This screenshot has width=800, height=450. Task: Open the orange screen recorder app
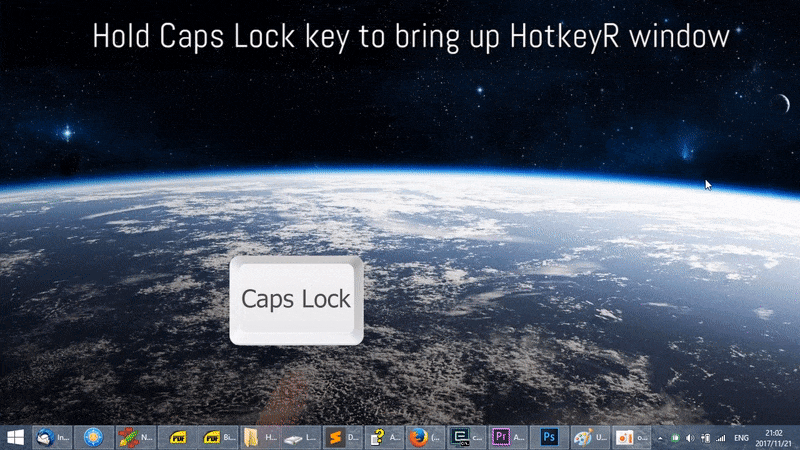click(632, 437)
